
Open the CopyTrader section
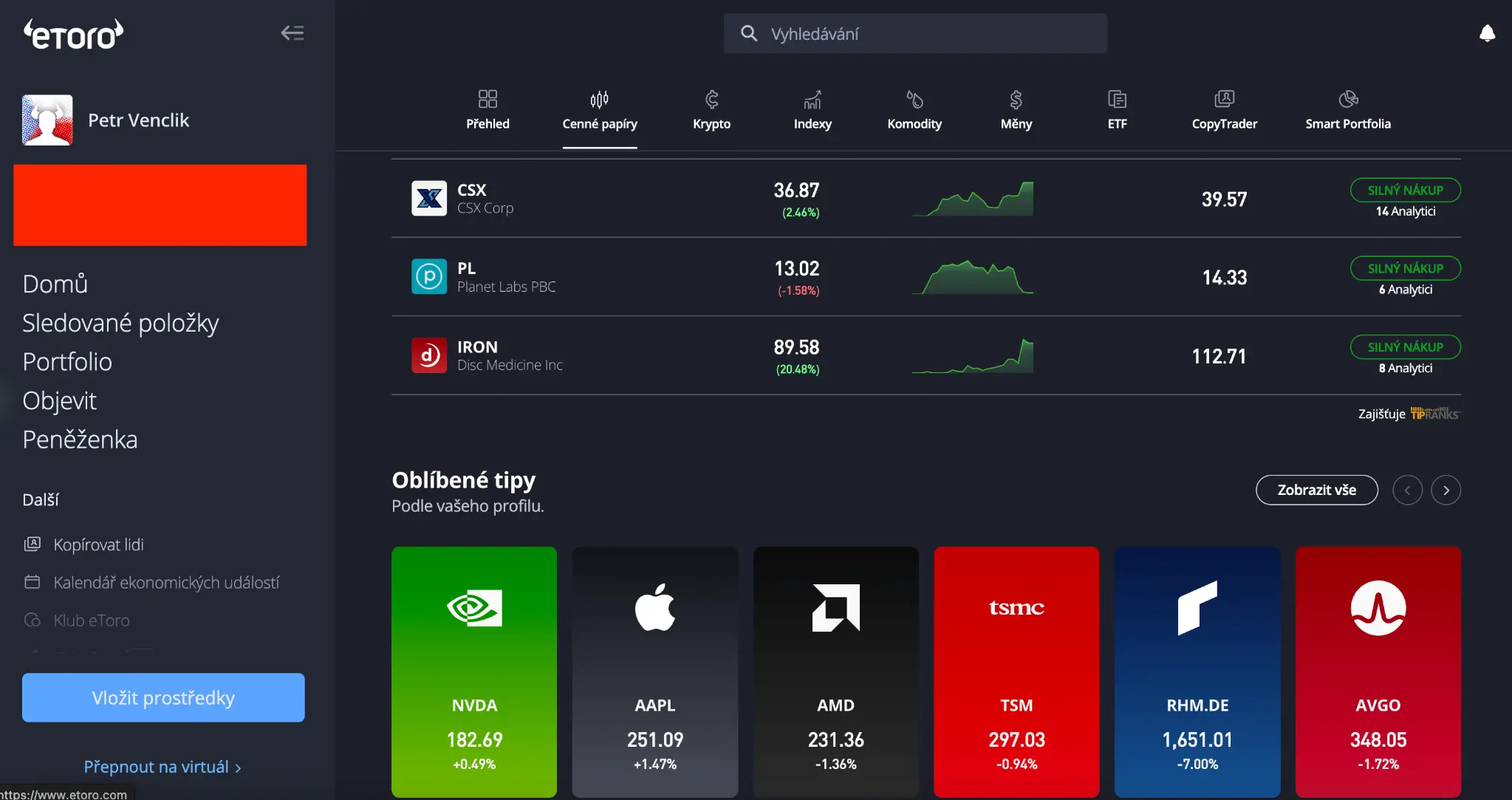pyautogui.click(x=1223, y=109)
